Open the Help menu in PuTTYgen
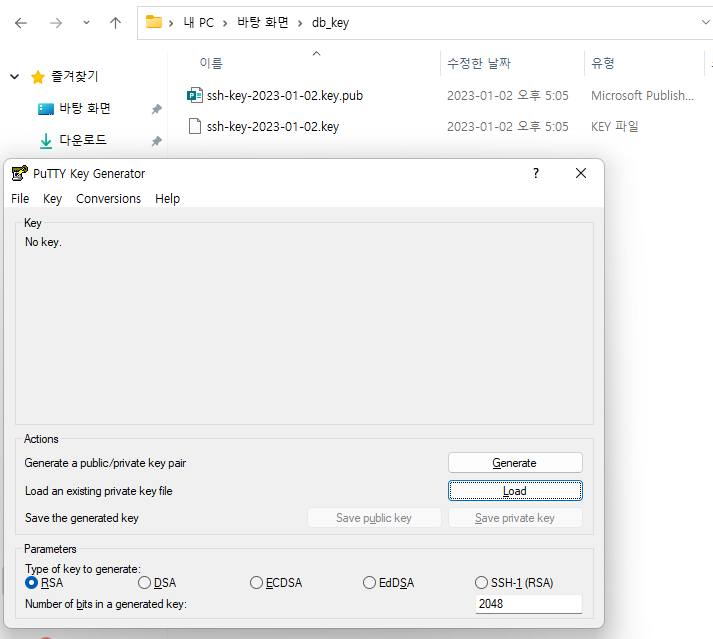This screenshot has width=713, height=639. pyautogui.click(x=167, y=199)
